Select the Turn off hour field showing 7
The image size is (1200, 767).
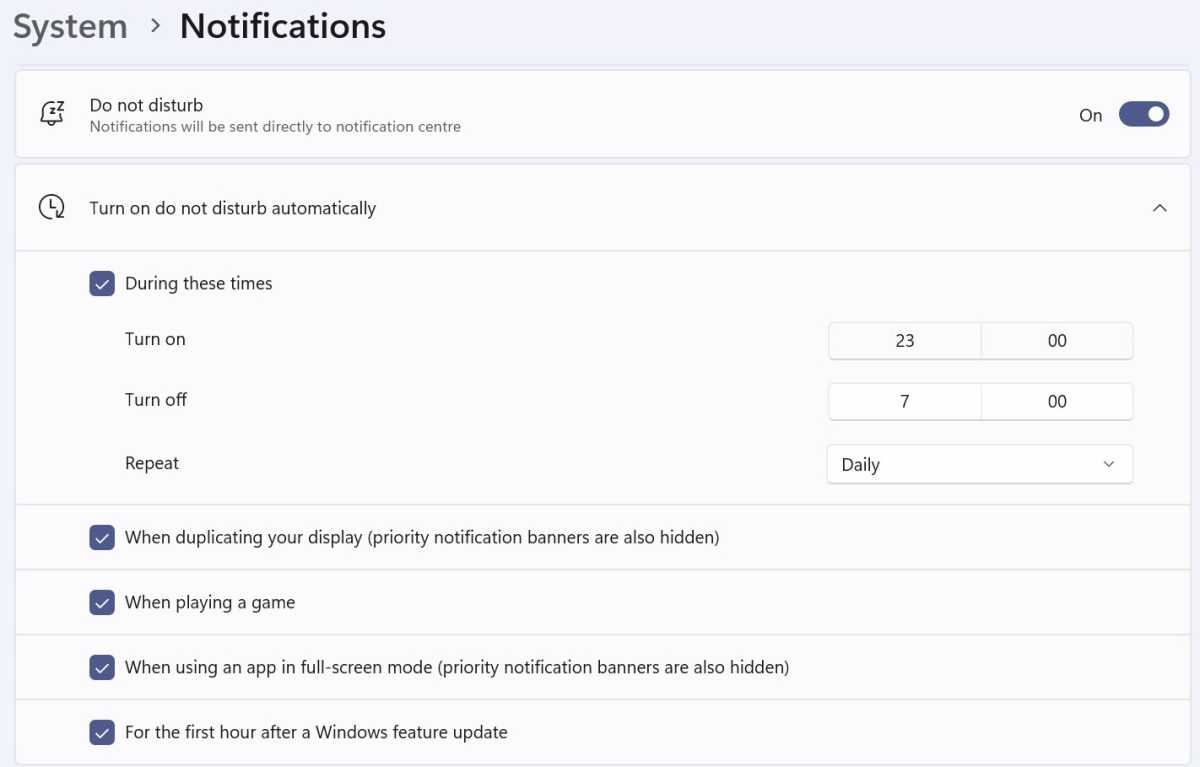(905, 401)
